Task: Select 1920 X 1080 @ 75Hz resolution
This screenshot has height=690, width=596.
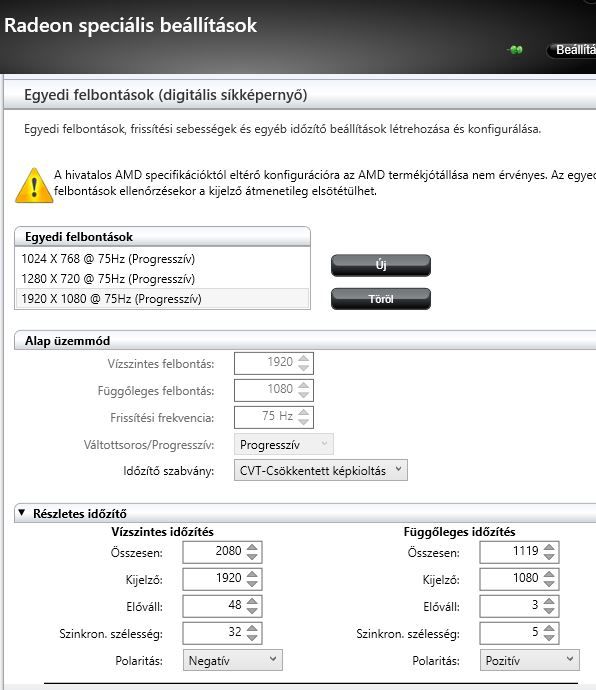Action: (x=162, y=299)
